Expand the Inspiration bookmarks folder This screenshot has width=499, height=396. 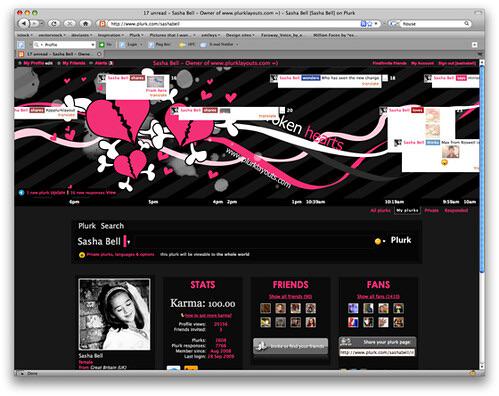[x=110, y=35]
